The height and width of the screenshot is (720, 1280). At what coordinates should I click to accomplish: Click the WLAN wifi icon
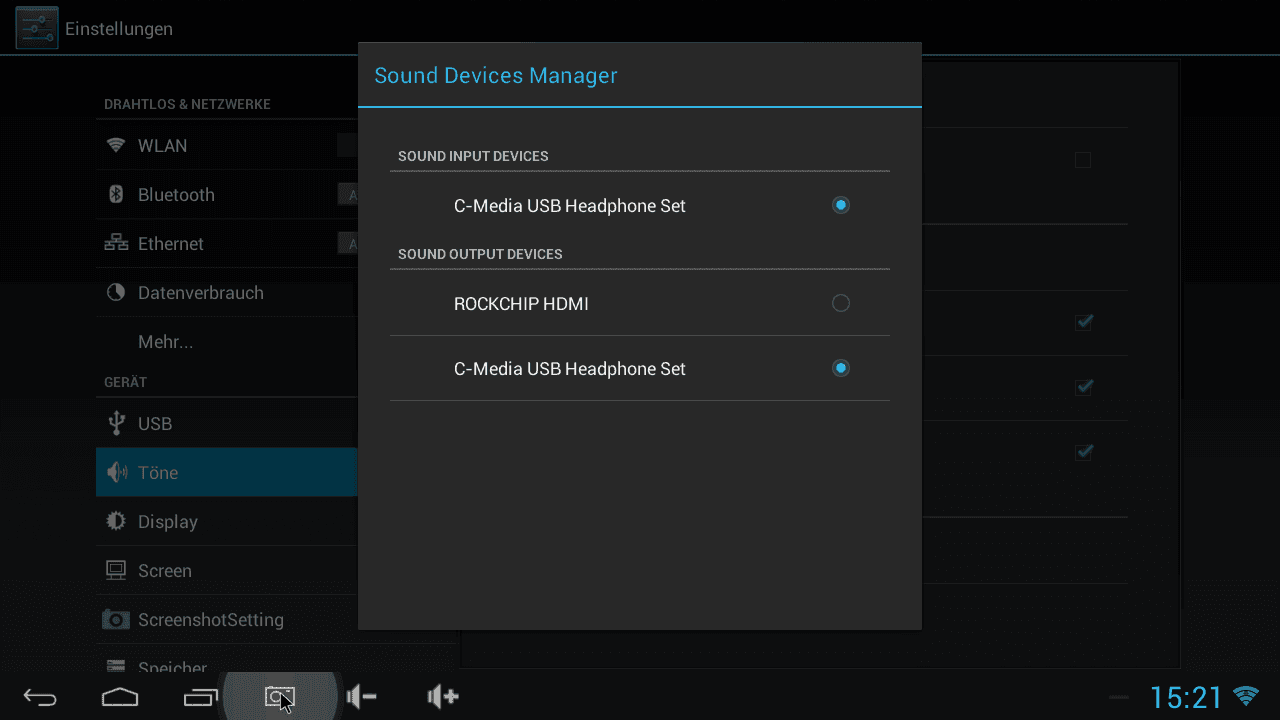pyautogui.click(x=116, y=146)
